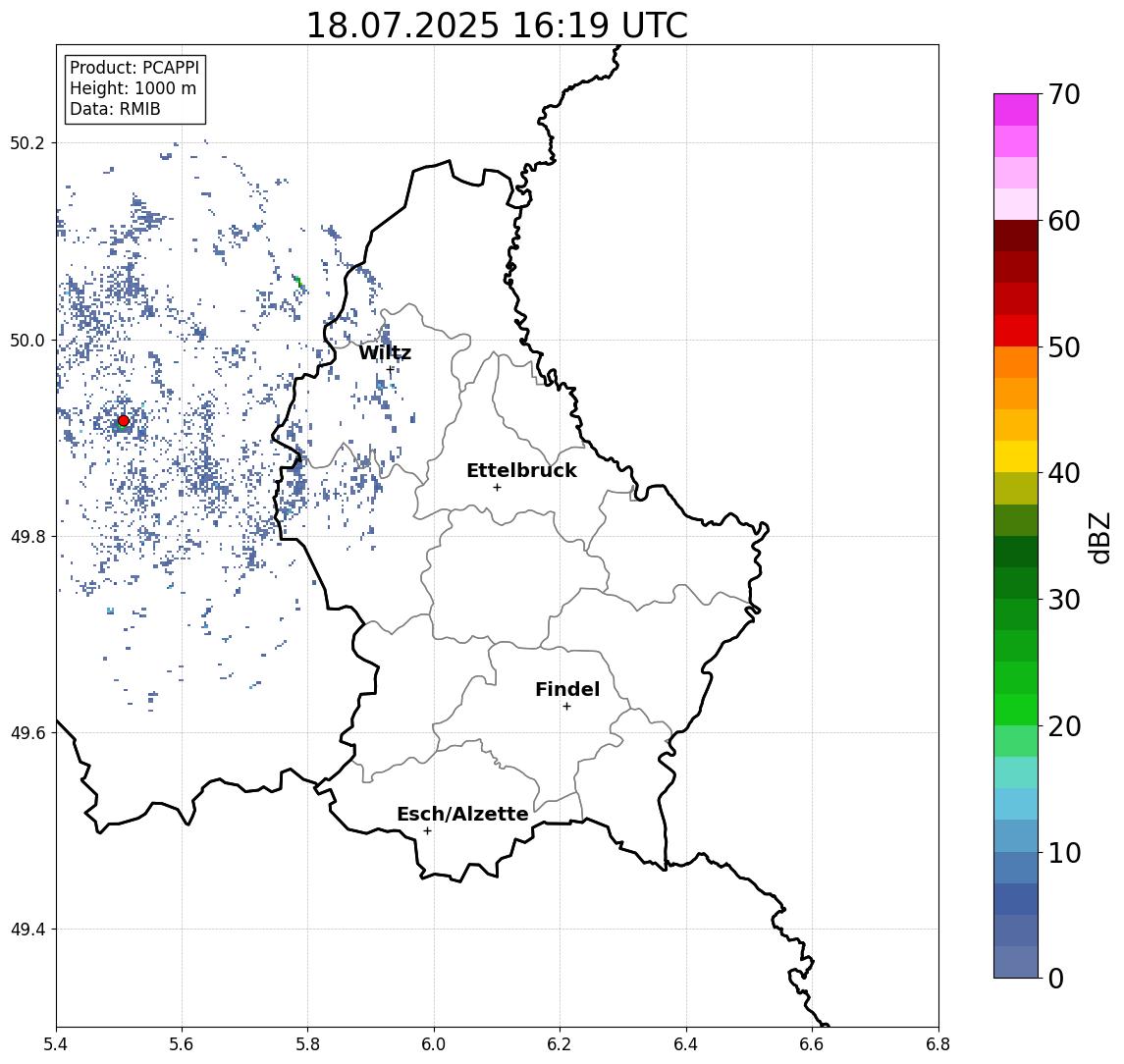1124x1064 pixels.
Task: Click the 60 tick label on colorbar
Action: click(x=1064, y=222)
